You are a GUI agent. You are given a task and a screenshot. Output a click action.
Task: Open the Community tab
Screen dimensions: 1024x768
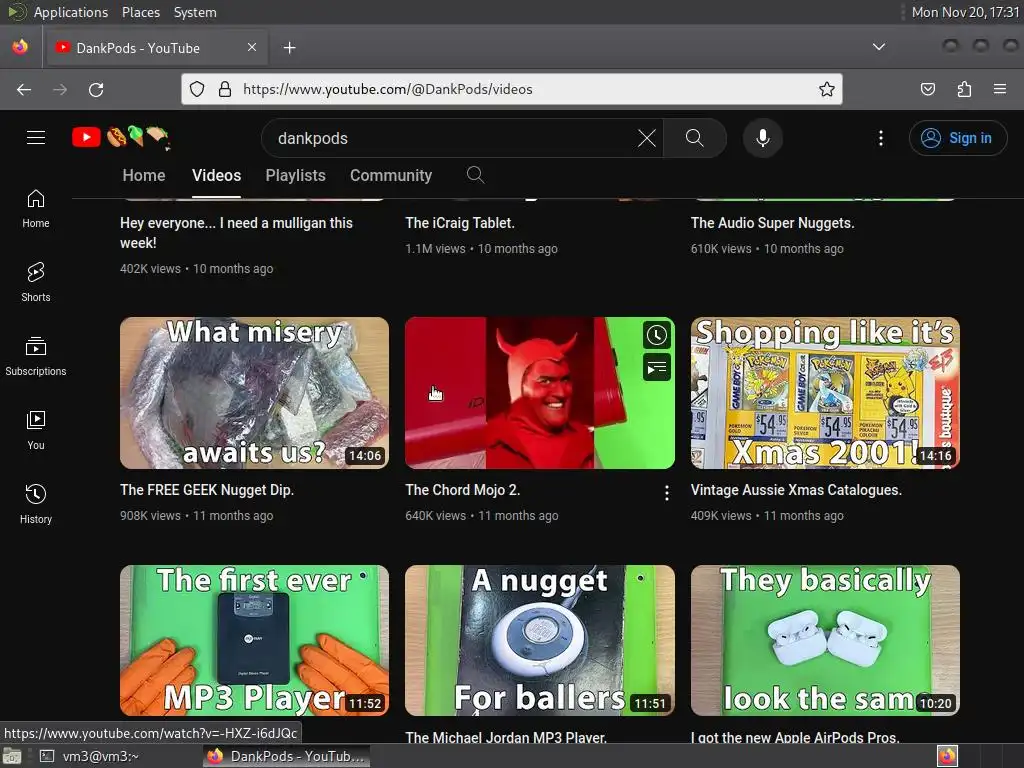tap(391, 175)
